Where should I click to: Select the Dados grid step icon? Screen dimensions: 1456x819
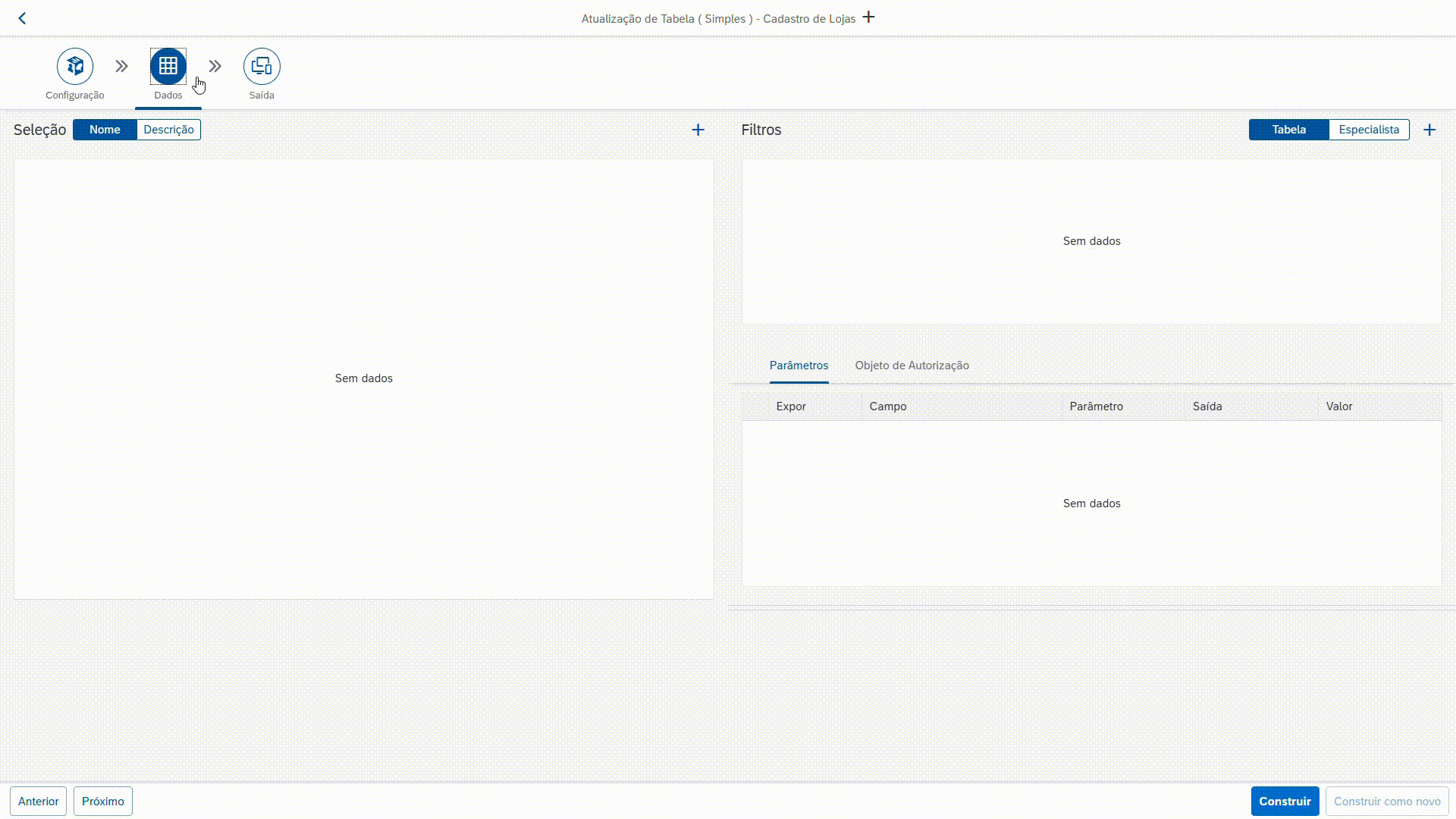(168, 67)
